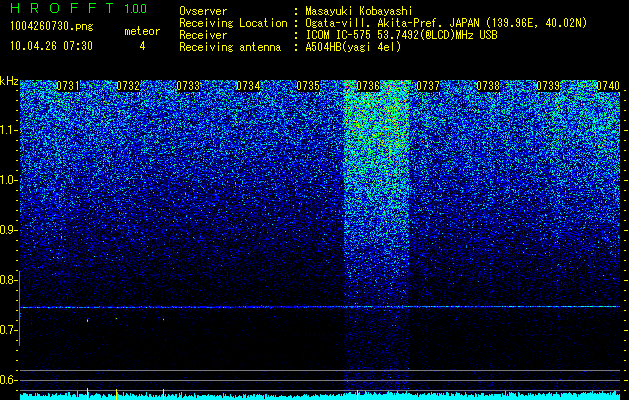Click the 0.8 kHz axis tick label
629x400 pixels.
coord(8,280)
